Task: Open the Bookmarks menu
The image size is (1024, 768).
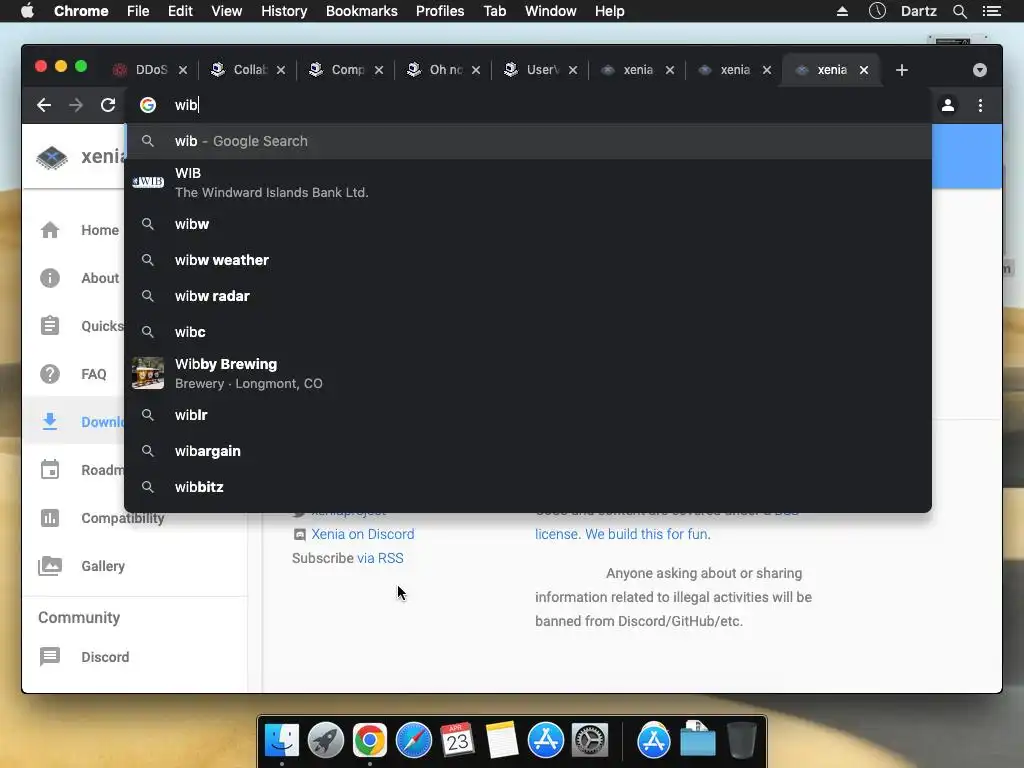Action: (x=362, y=11)
